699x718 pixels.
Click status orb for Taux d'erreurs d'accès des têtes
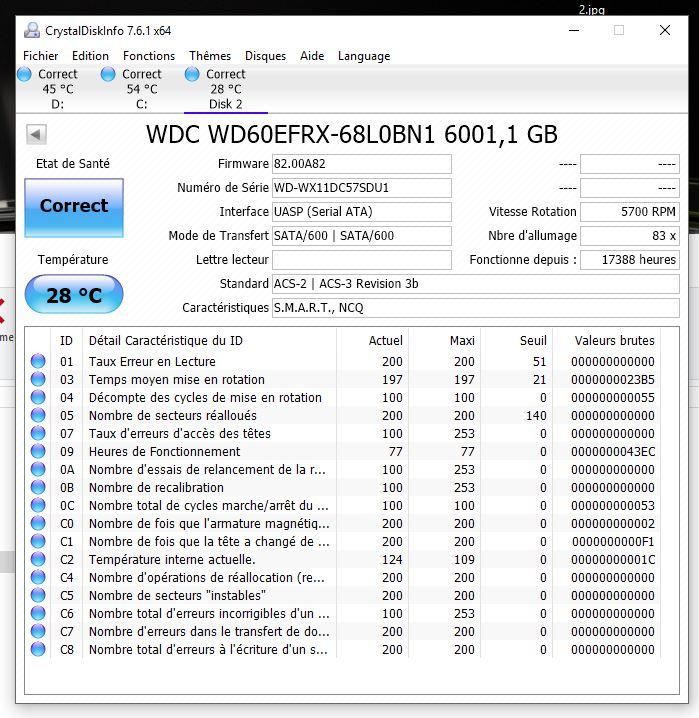tap(38, 433)
